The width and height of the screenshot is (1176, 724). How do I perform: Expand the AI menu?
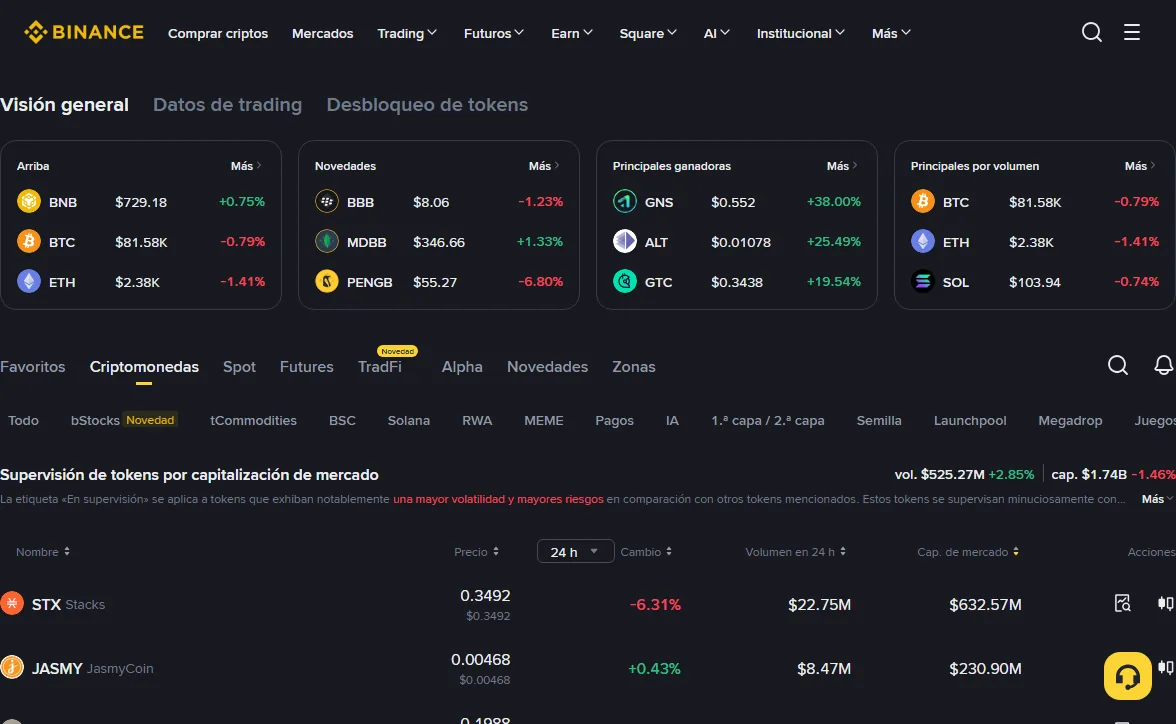[x=716, y=33]
